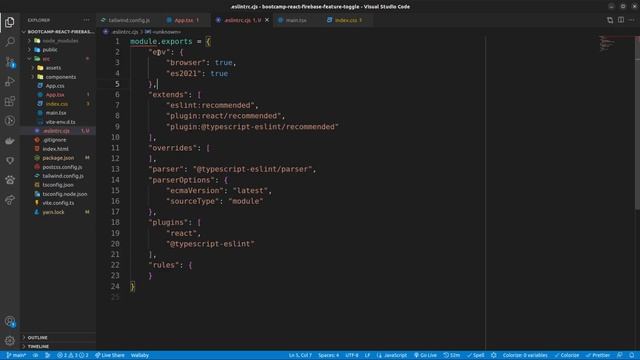Open Explorer views and more actions menu

pyautogui.click(x=86, y=20)
